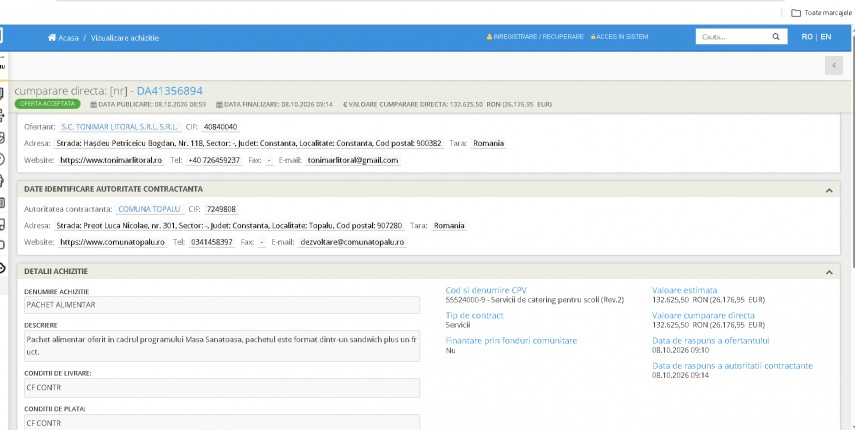
Task: Open the COMUNA TOPALU authority link
Action: pos(149,209)
